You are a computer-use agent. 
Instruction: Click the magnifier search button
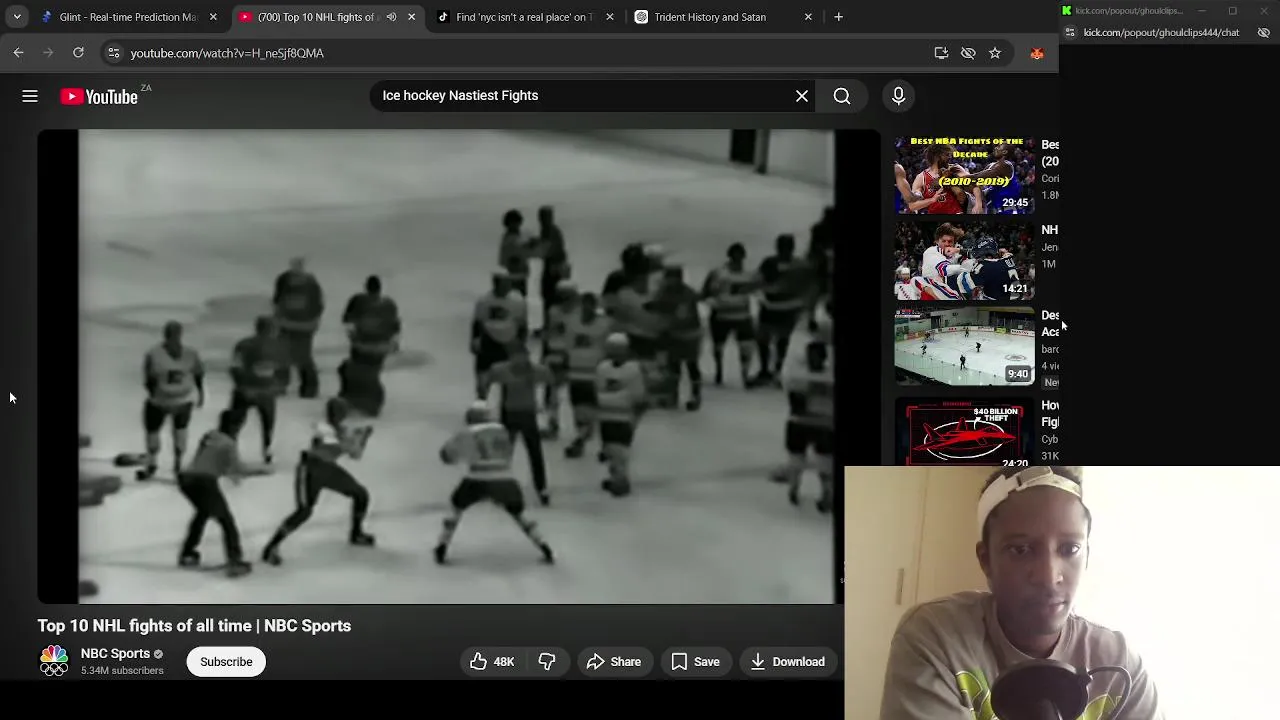pyautogui.click(x=842, y=96)
